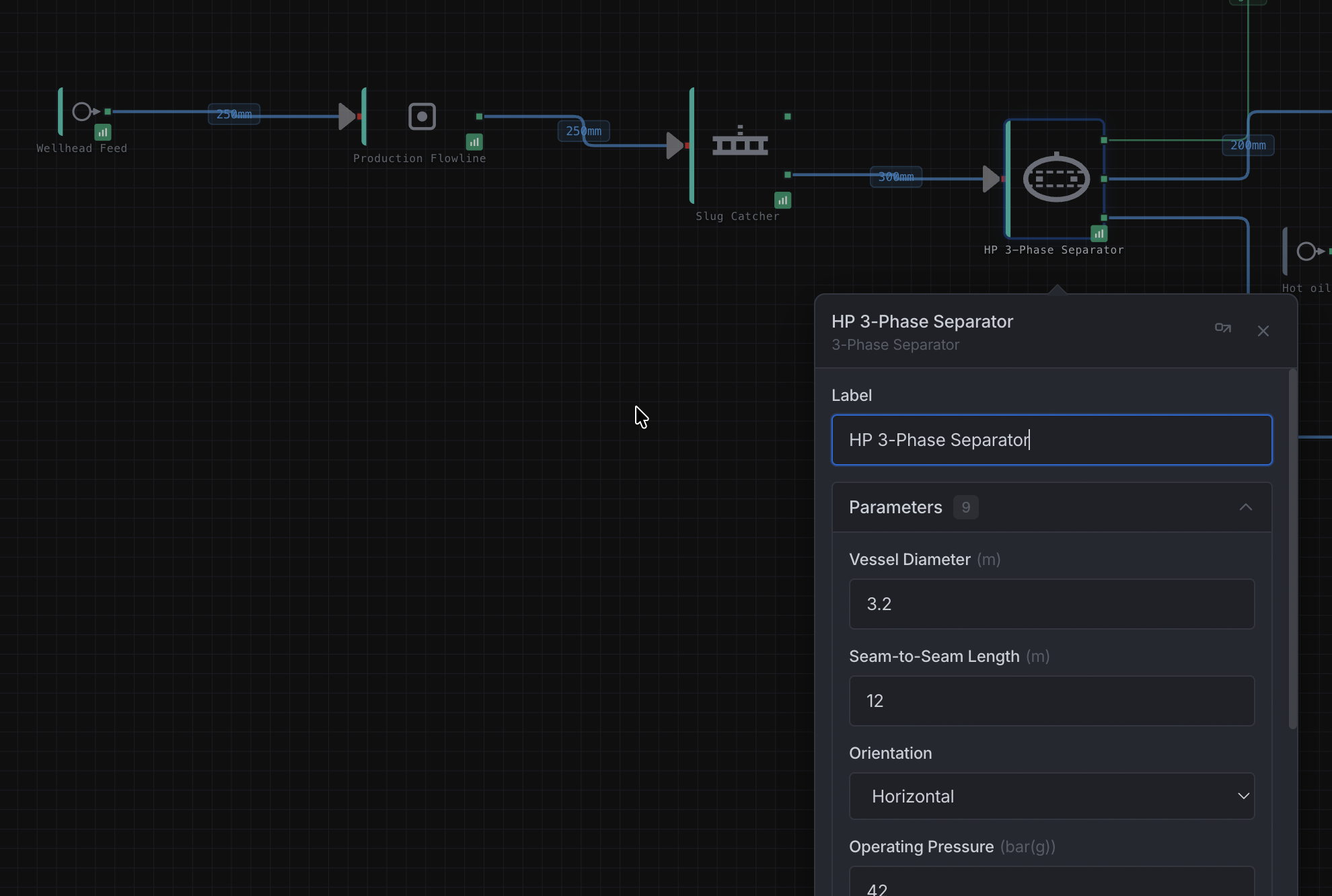Click the HP 3-Phase Separator inlet arrow
1332x896 pixels.
click(991, 179)
